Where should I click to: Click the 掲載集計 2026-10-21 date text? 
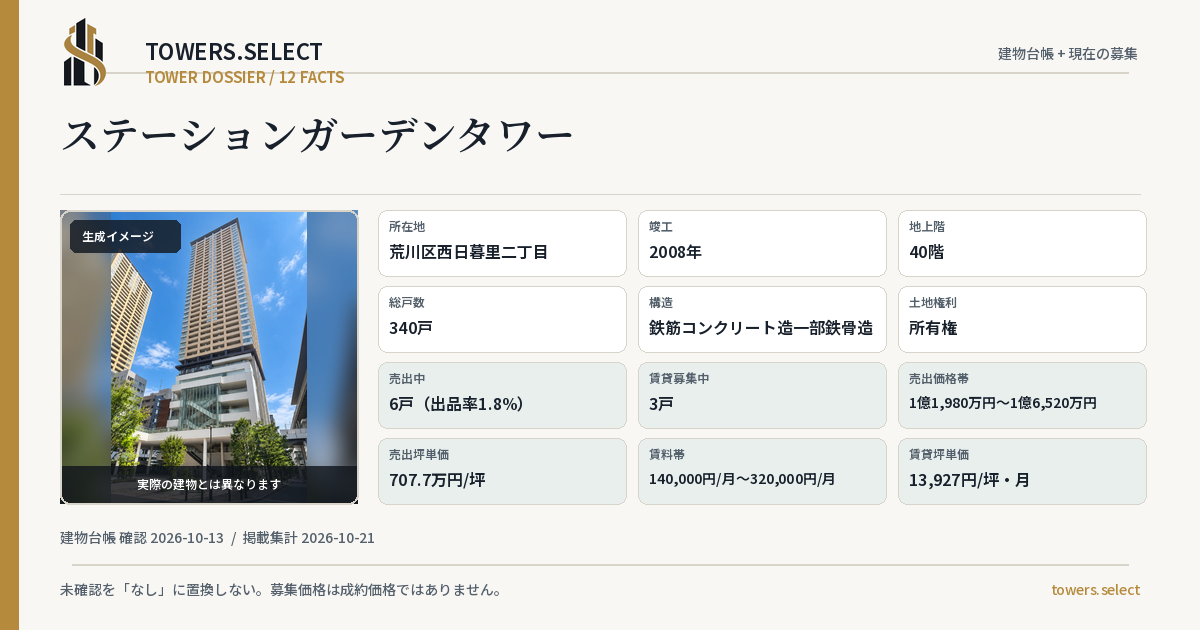click(309, 538)
